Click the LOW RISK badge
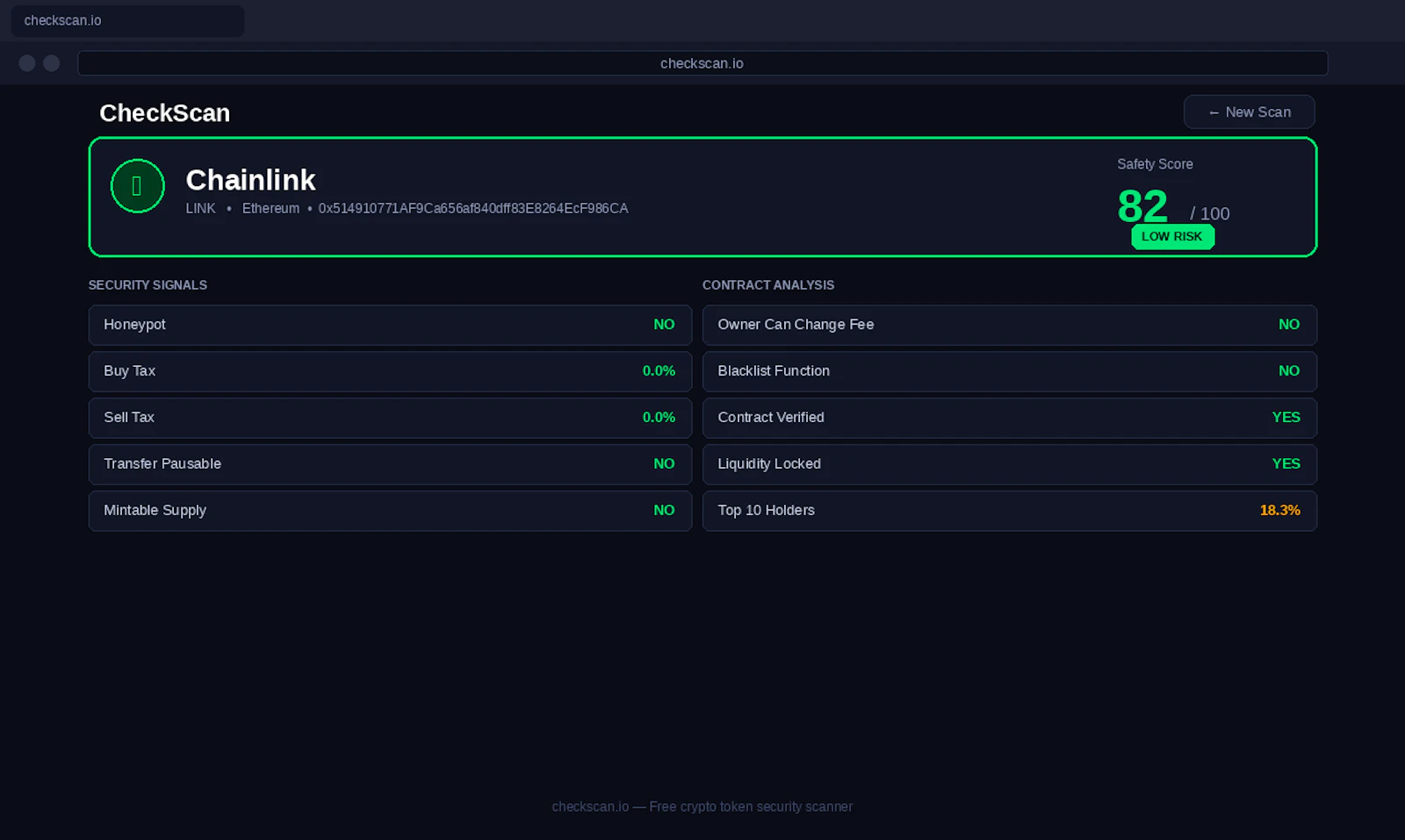 1172,237
